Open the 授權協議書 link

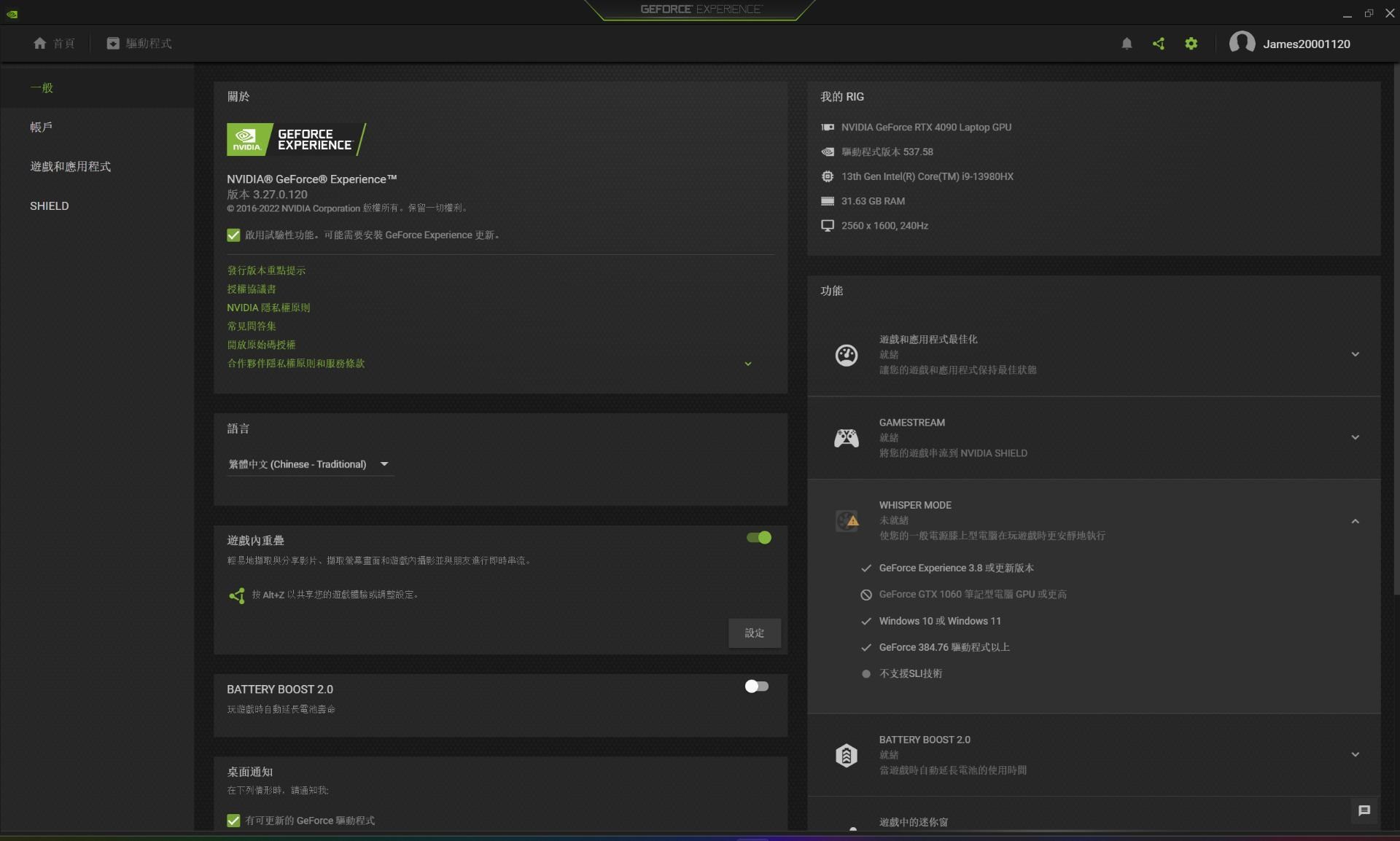coord(251,289)
